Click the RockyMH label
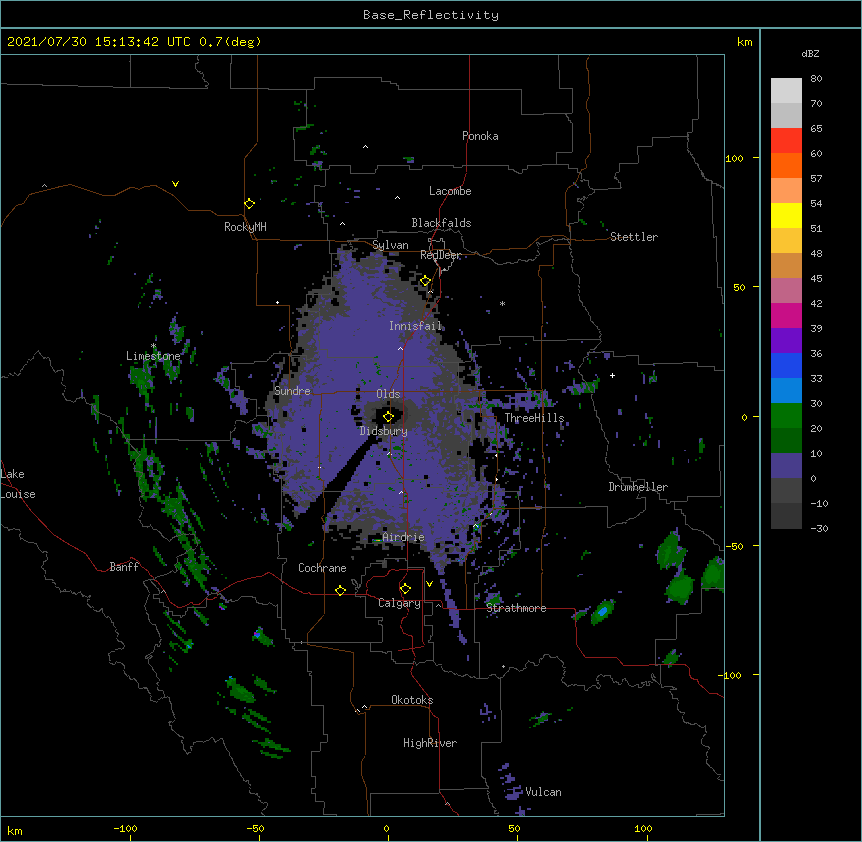862x842 pixels. click(245, 226)
